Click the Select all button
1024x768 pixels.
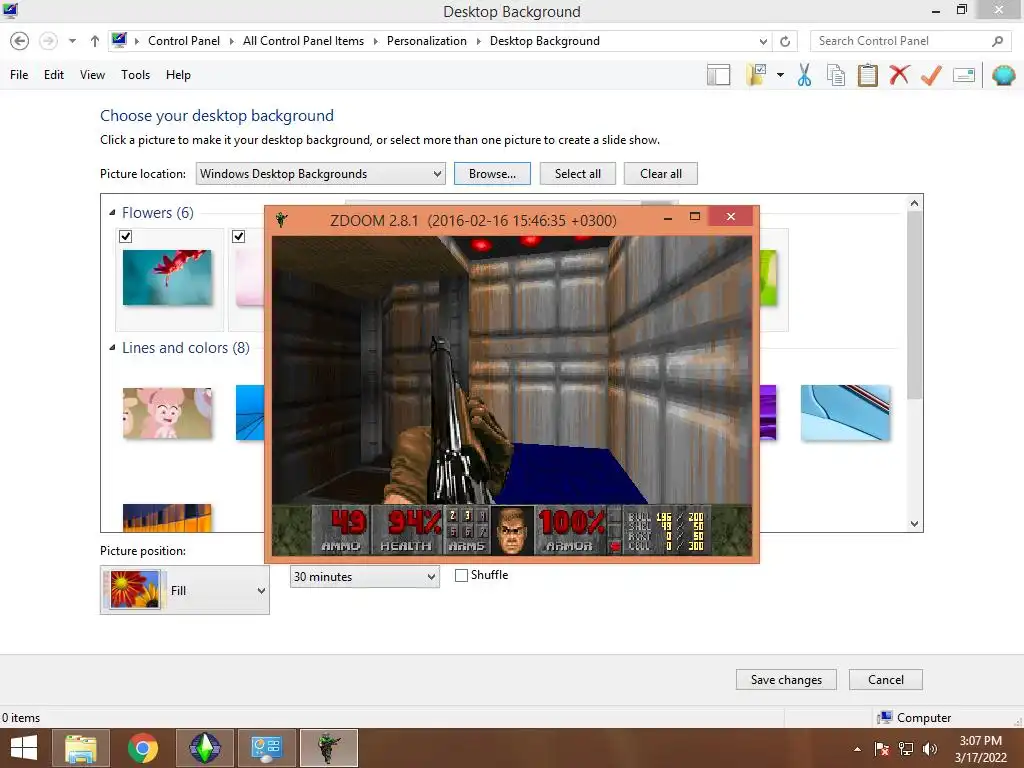[578, 174]
